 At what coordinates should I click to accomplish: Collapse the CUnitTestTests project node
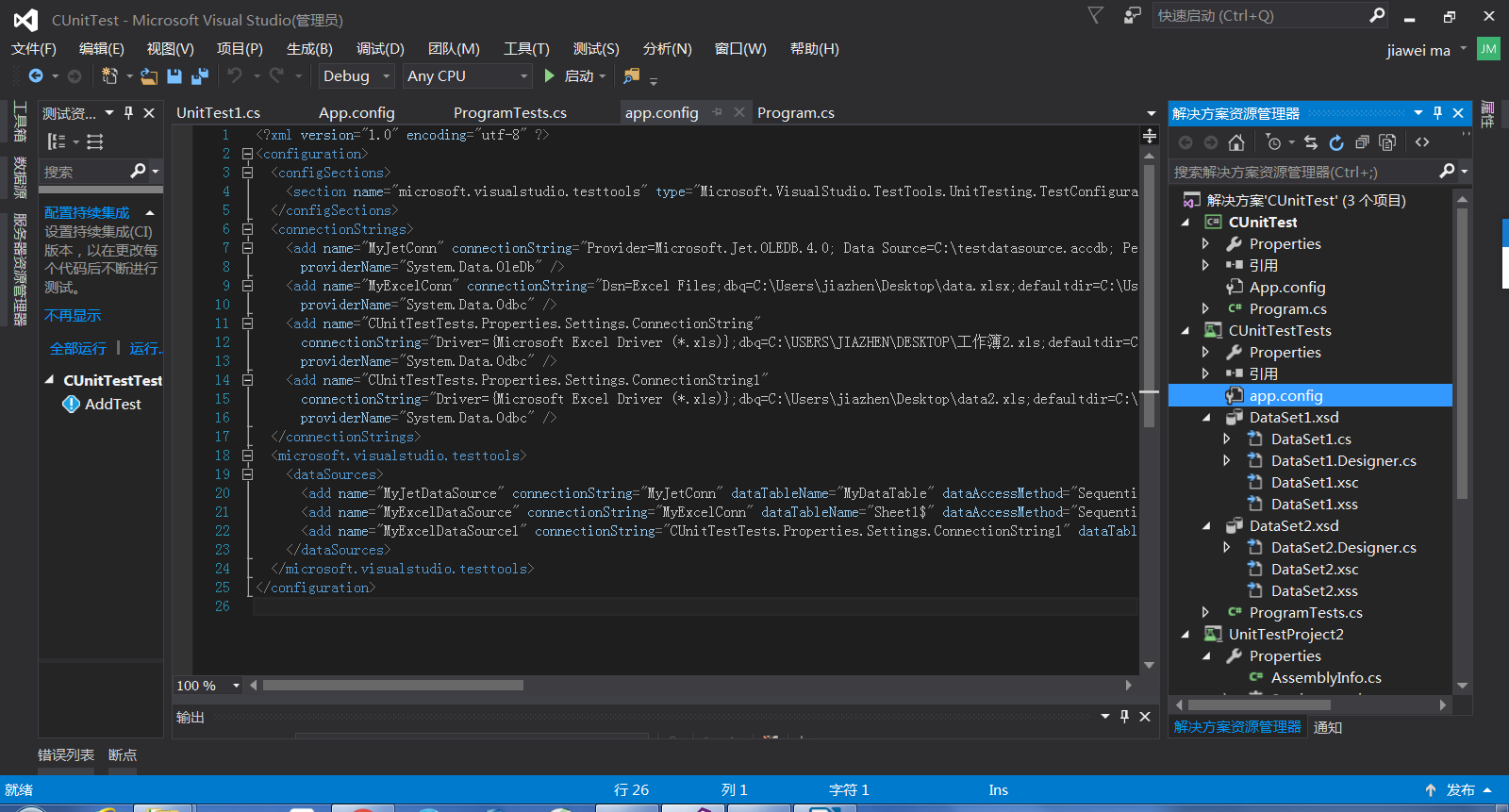pyautogui.click(x=1186, y=331)
